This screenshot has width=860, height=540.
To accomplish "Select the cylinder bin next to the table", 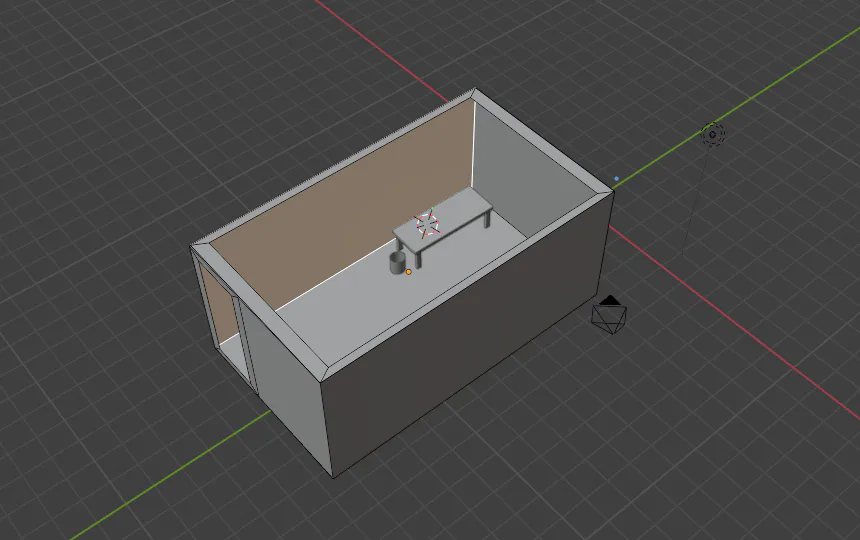I will coord(397,263).
